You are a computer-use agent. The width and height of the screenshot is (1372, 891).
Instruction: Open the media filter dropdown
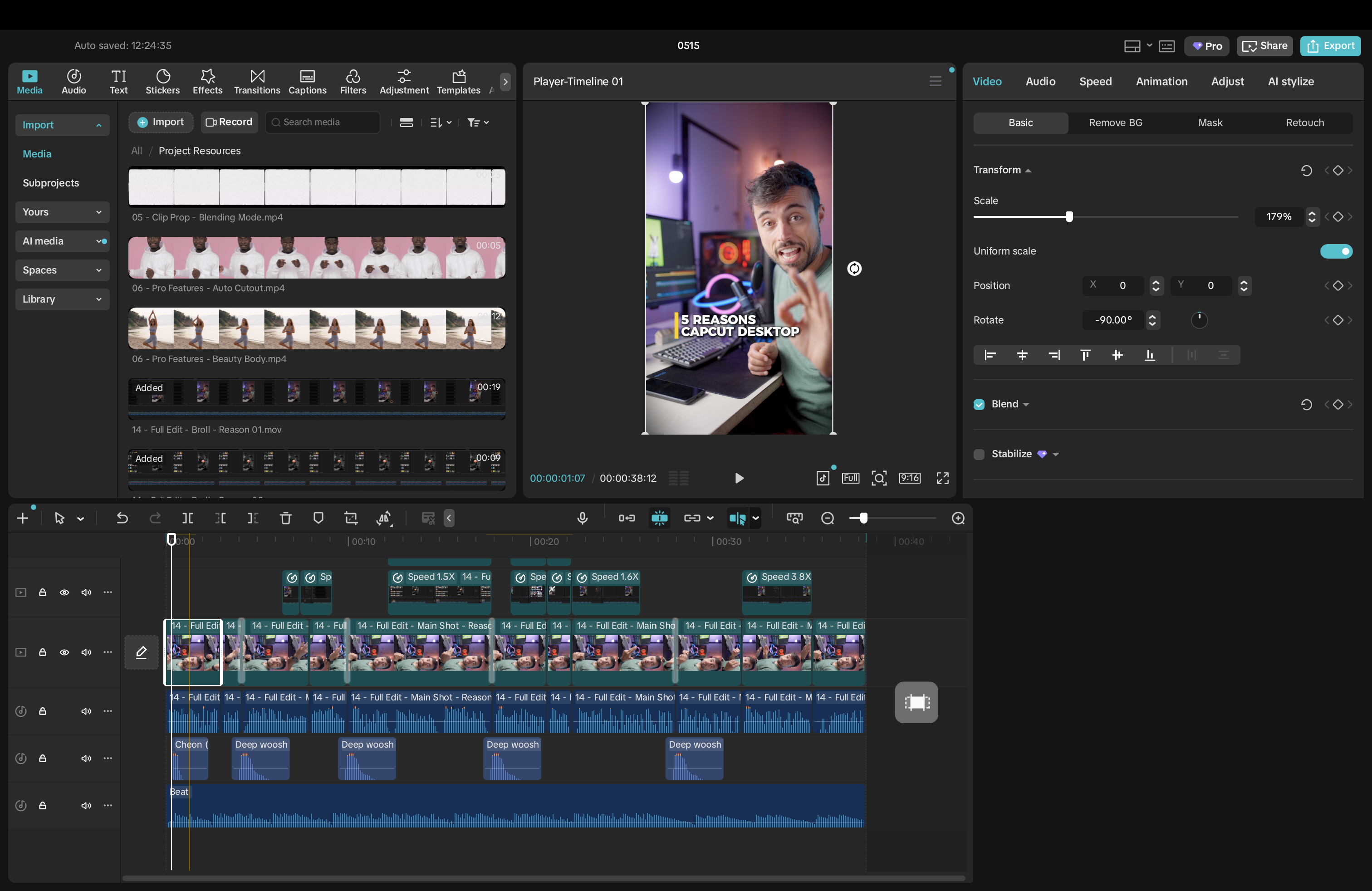[x=478, y=122]
